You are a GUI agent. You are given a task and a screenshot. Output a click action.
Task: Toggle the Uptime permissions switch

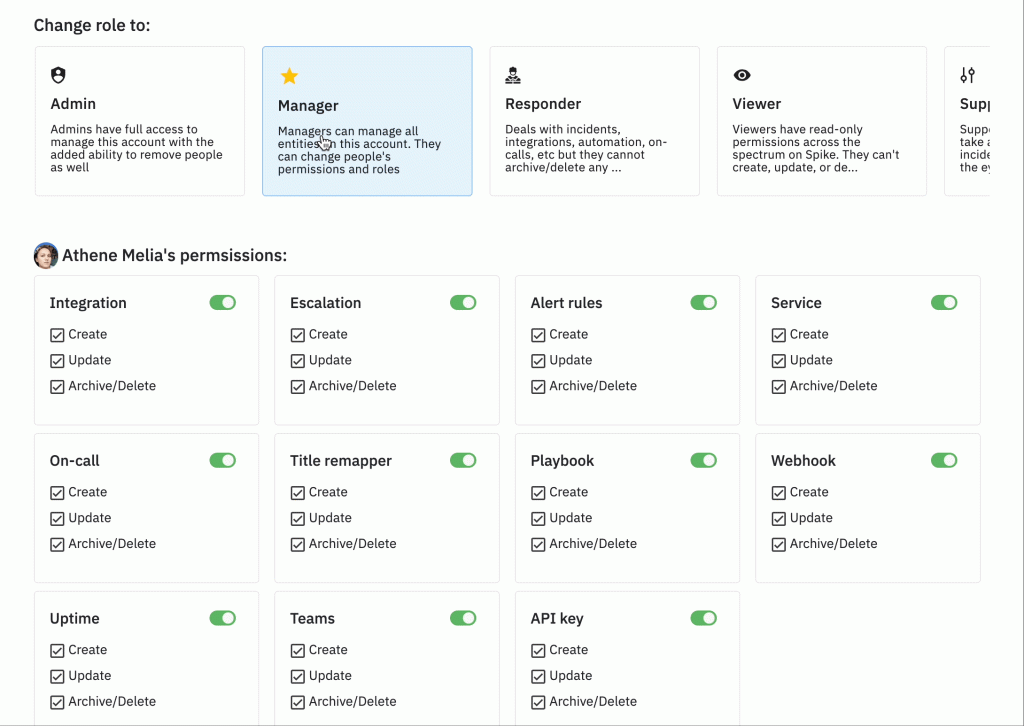223,618
